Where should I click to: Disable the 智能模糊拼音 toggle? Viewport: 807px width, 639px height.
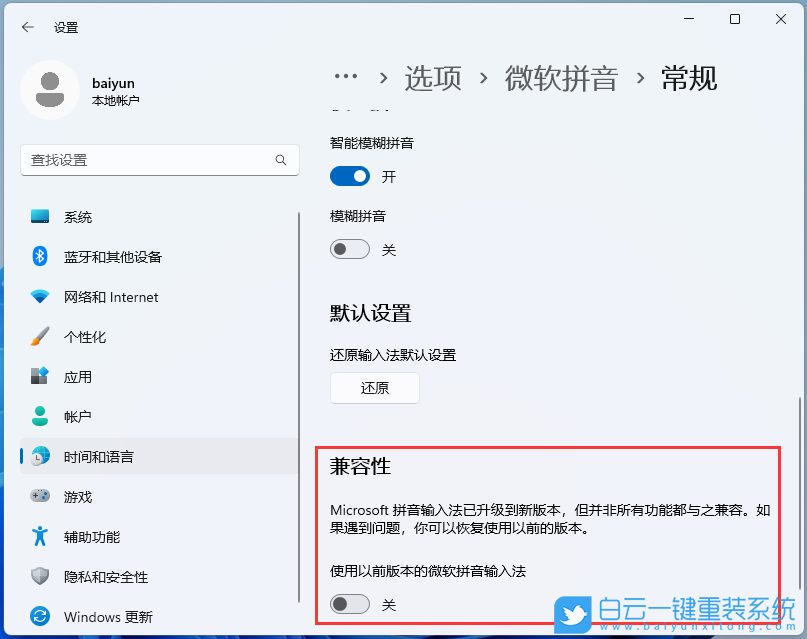(349, 176)
